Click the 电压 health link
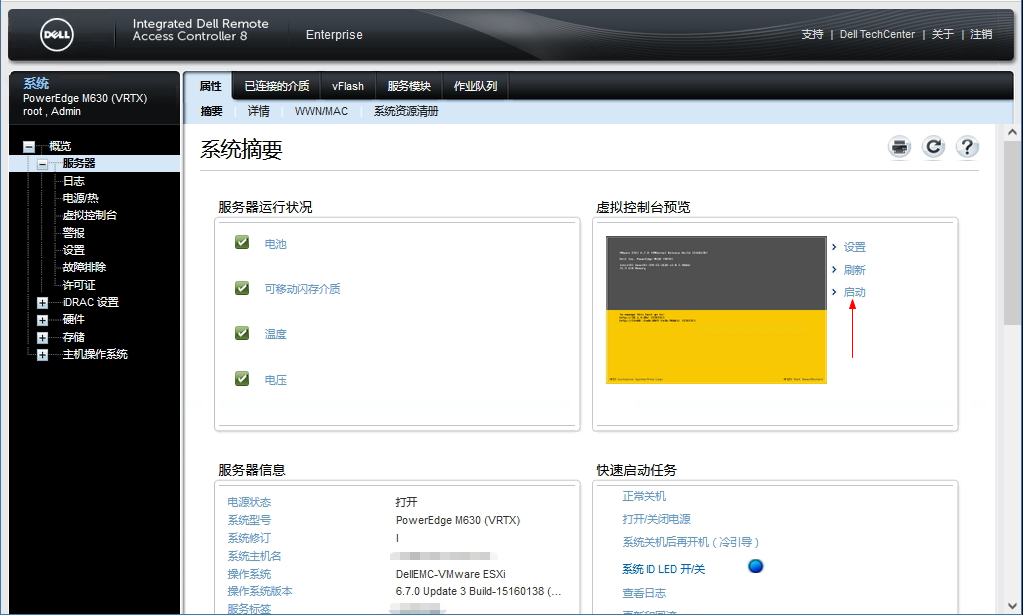The width and height of the screenshot is (1023, 615). click(x=275, y=380)
